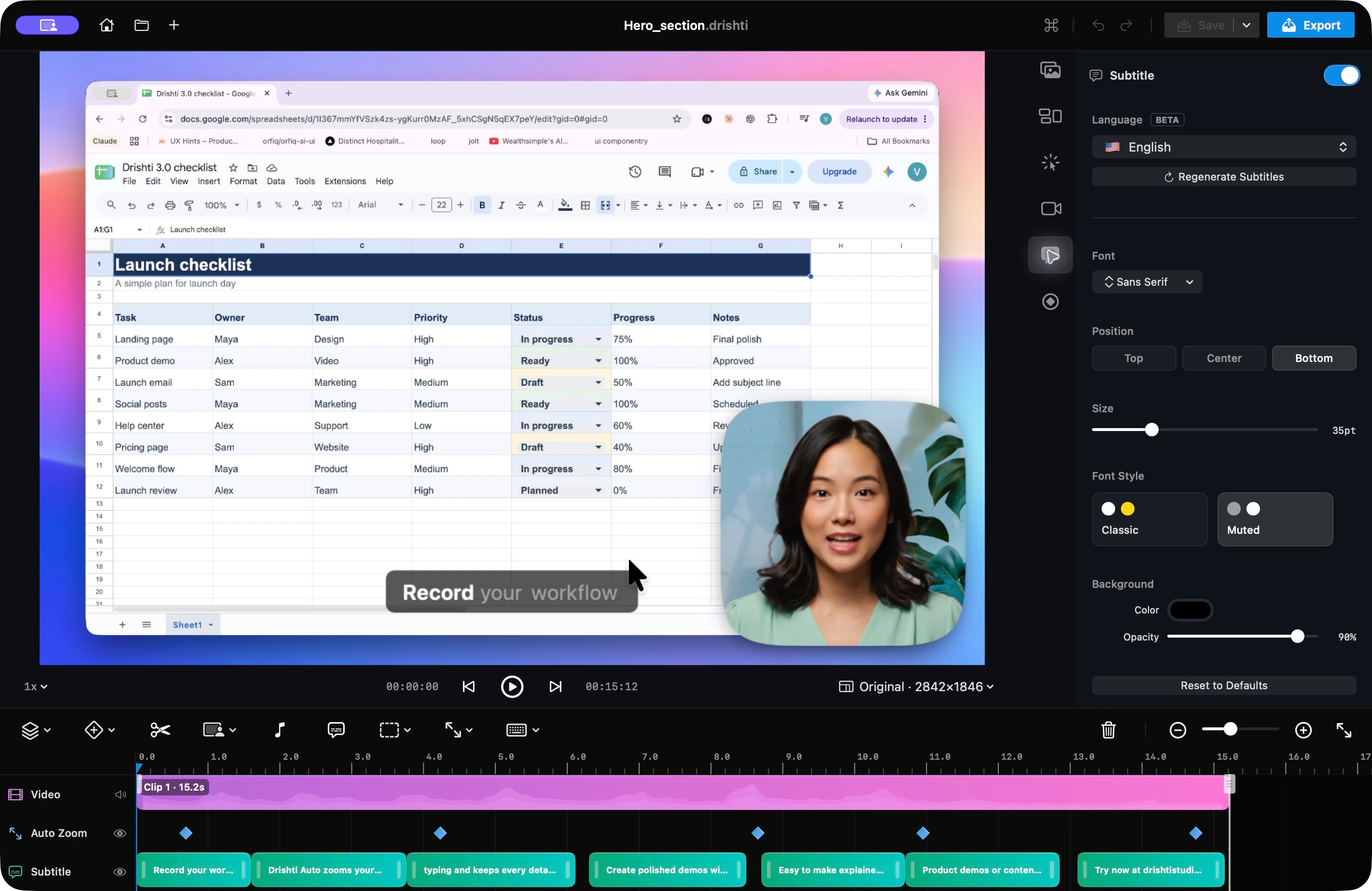The width and height of the screenshot is (1372, 891).
Task: Click the redo arrow in top bar
Action: coord(1126,26)
